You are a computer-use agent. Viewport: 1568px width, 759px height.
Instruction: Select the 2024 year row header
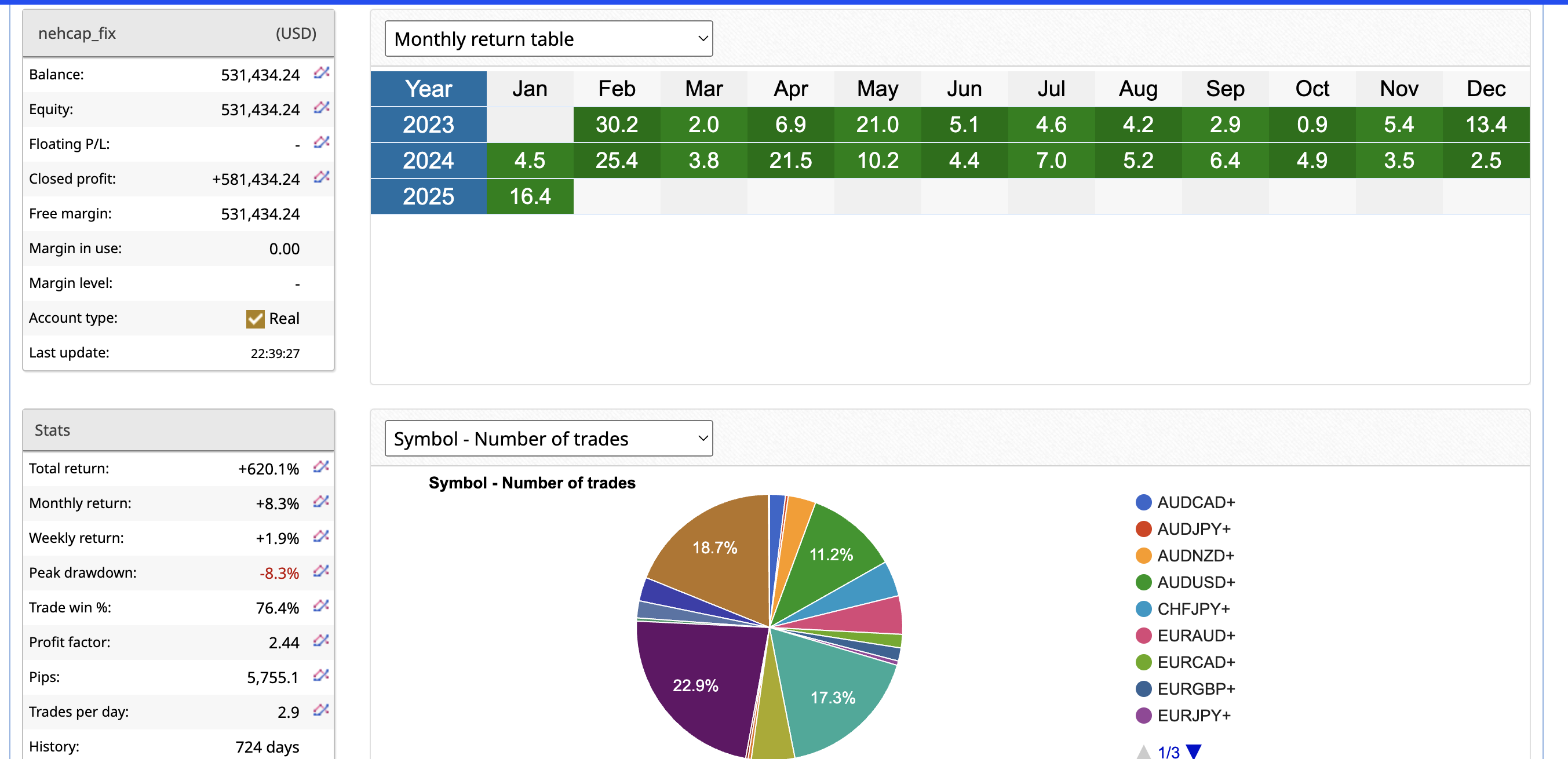tap(429, 160)
